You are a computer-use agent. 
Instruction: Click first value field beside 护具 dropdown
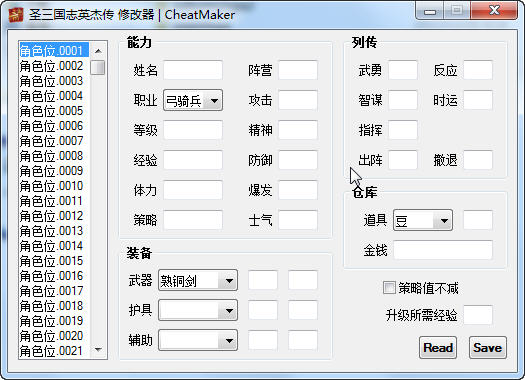[x=263, y=310]
